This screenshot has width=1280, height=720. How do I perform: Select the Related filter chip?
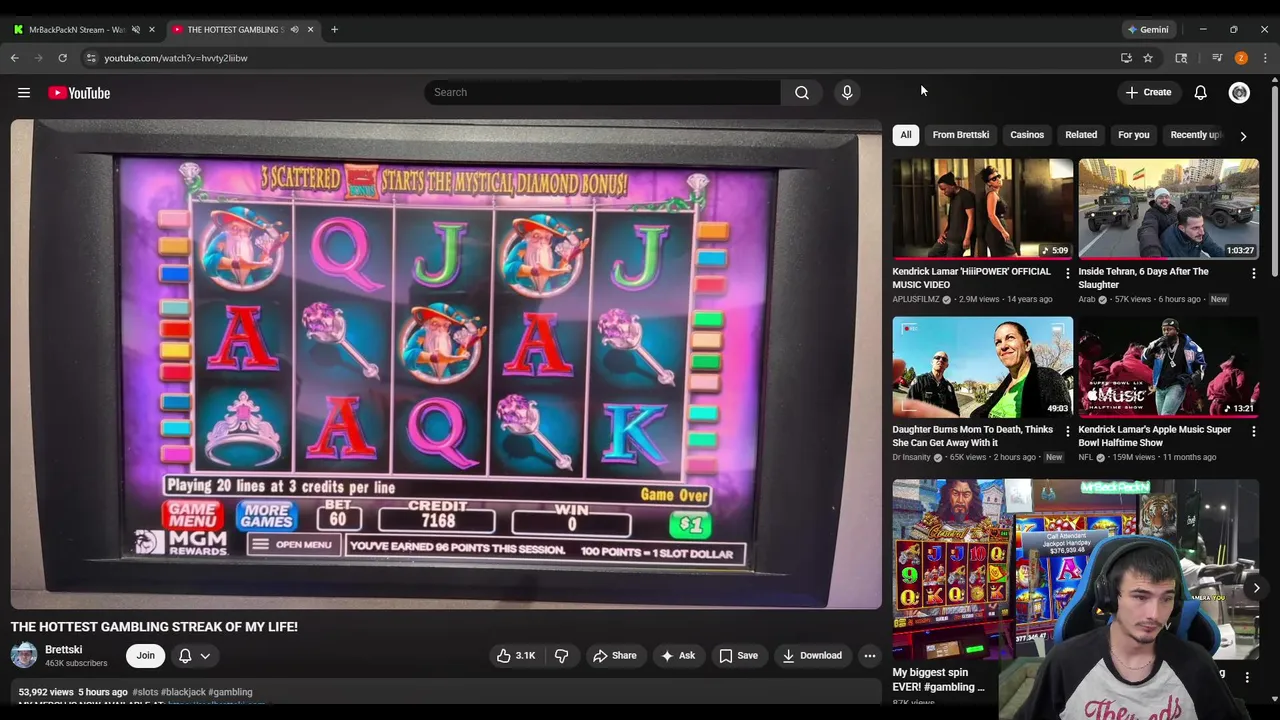pos(1081,135)
